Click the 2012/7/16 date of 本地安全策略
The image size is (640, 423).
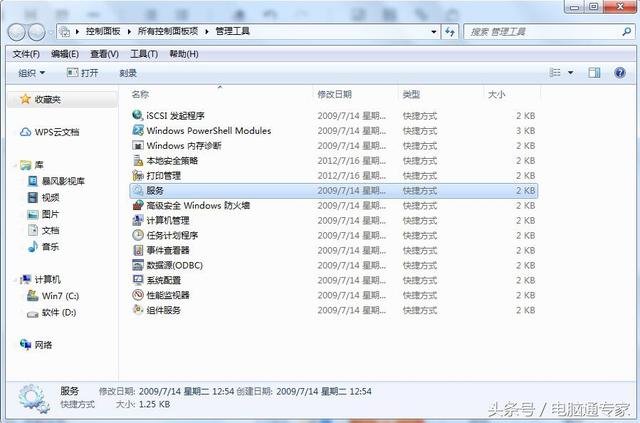351,160
